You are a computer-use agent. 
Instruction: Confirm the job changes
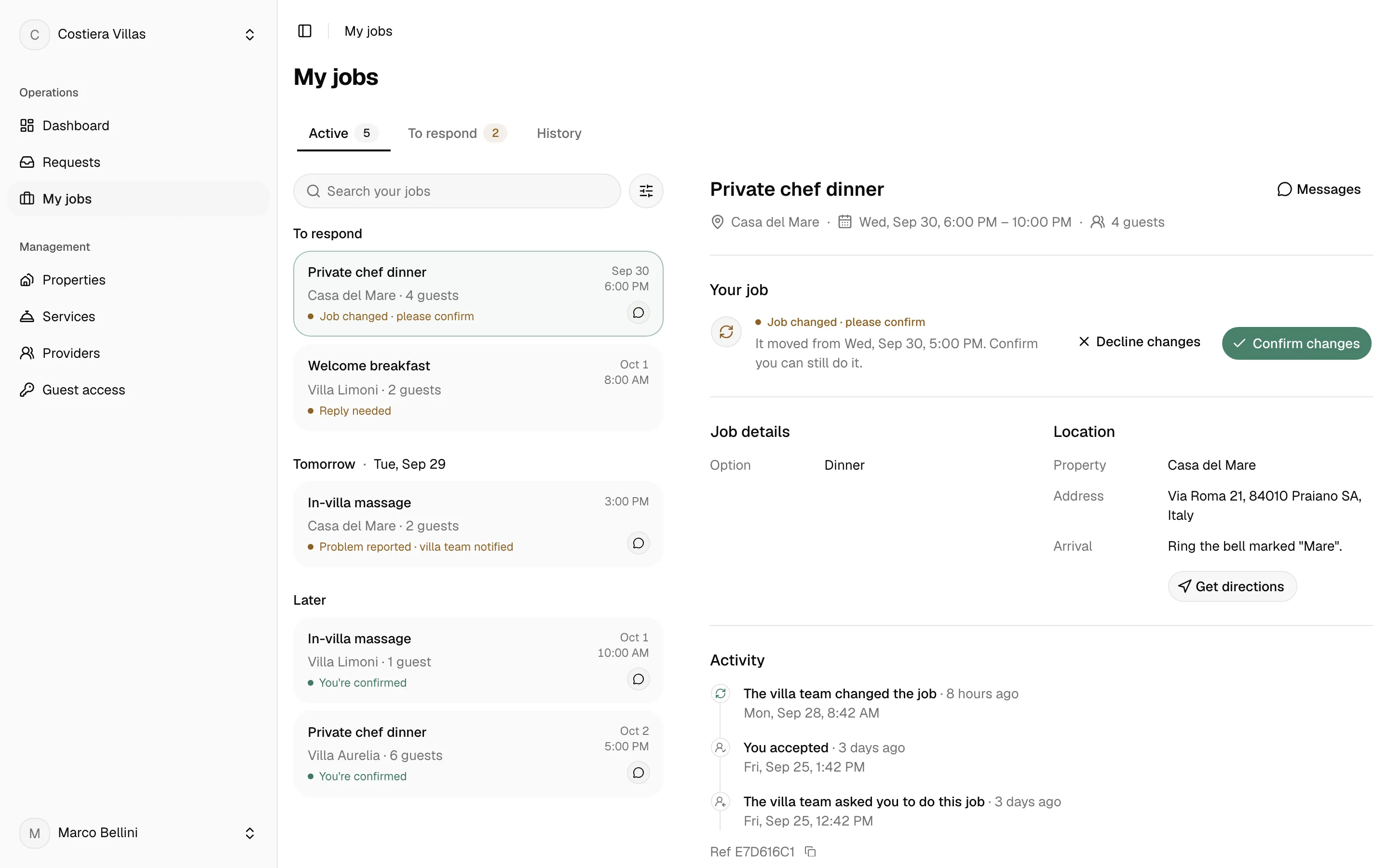[x=1296, y=343]
